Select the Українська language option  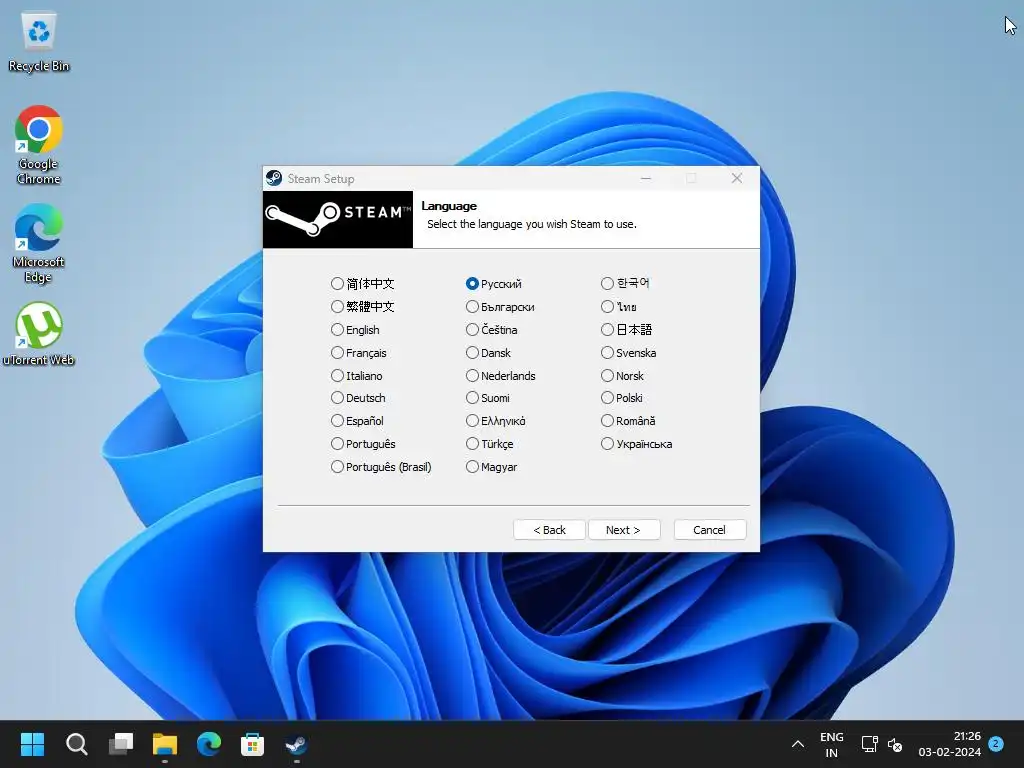(x=637, y=443)
